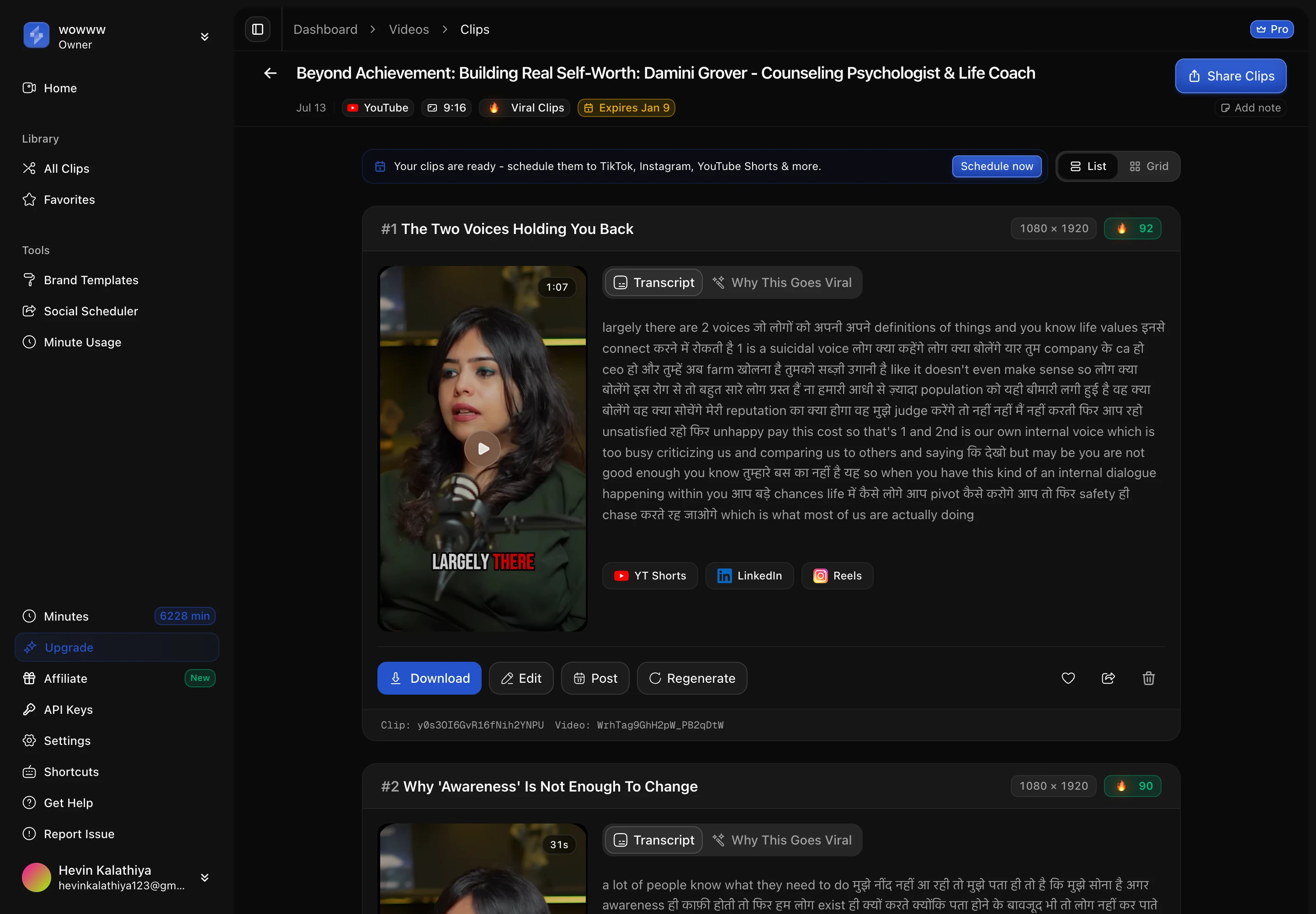Viewport: 1316px width, 914px height.
Task: Click the New badge next to Affiliate
Action: pos(200,678)
